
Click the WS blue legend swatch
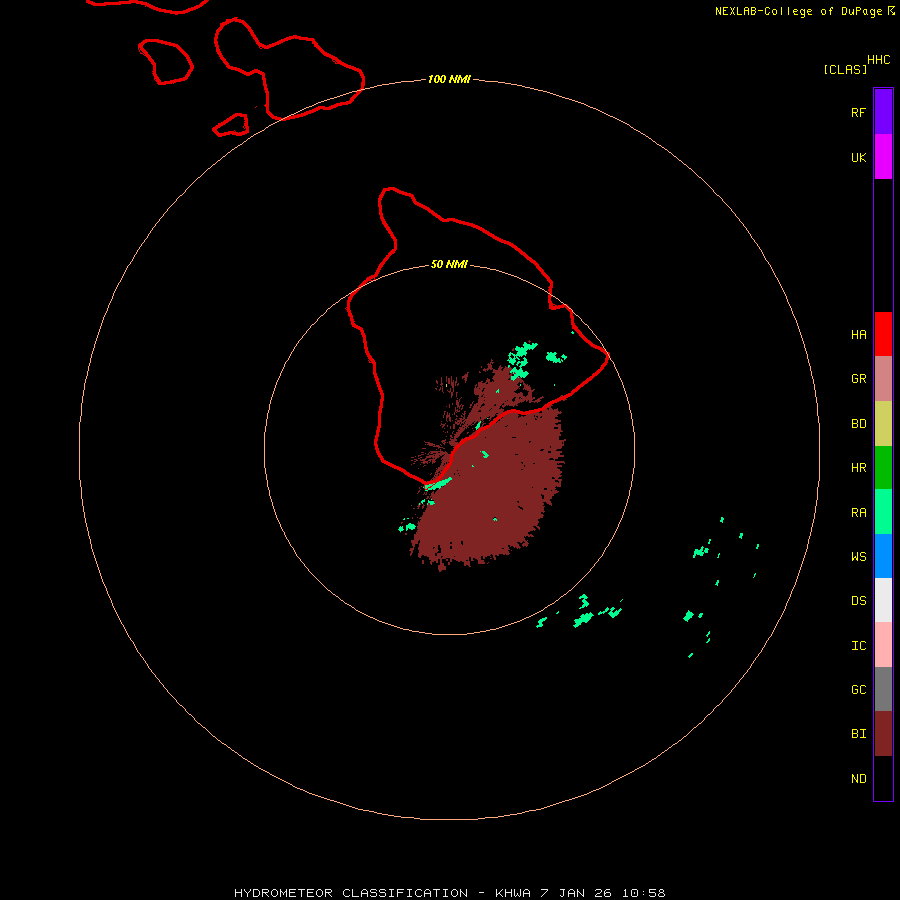883,556
